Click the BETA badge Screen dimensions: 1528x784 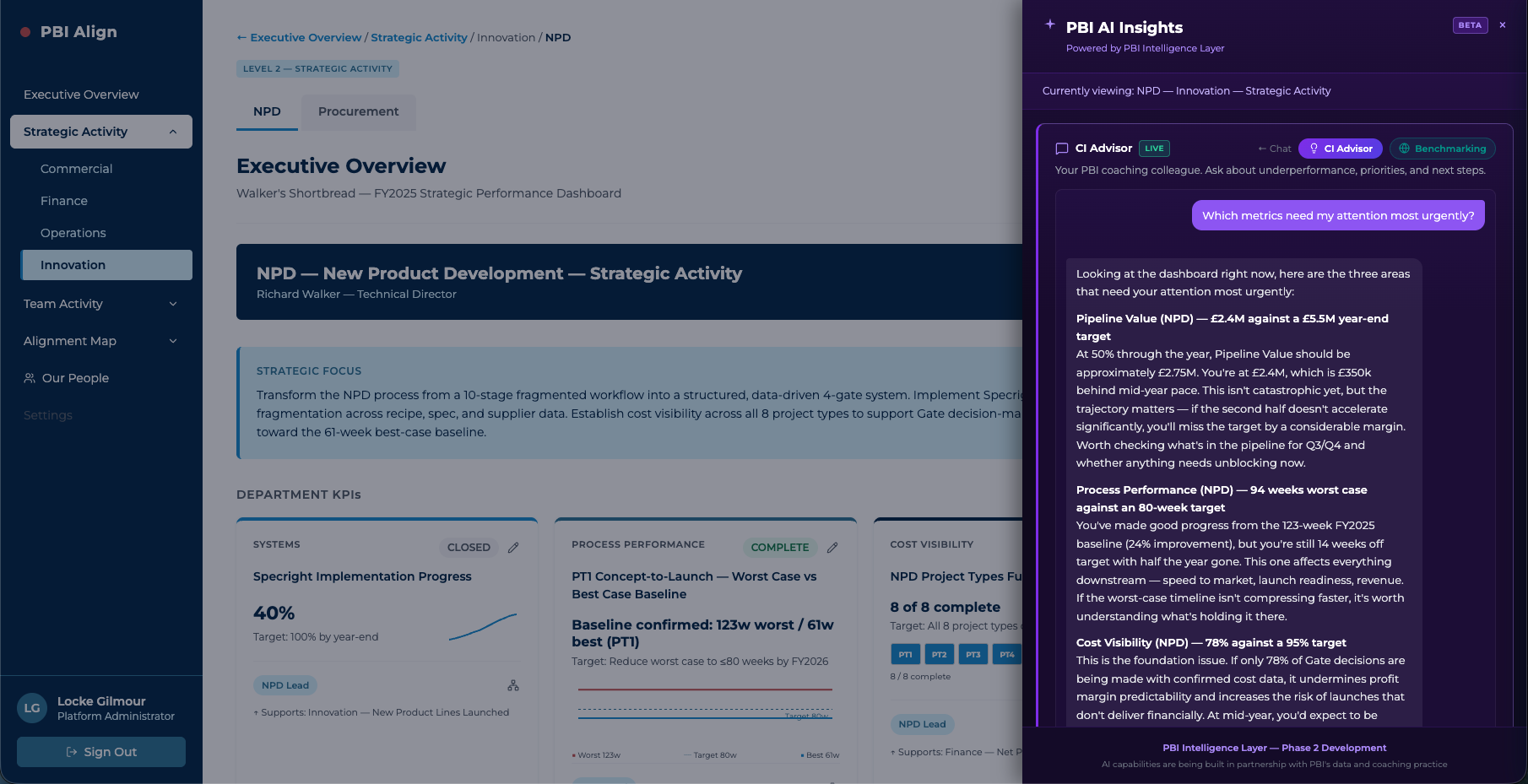(x=1470, y=25)
